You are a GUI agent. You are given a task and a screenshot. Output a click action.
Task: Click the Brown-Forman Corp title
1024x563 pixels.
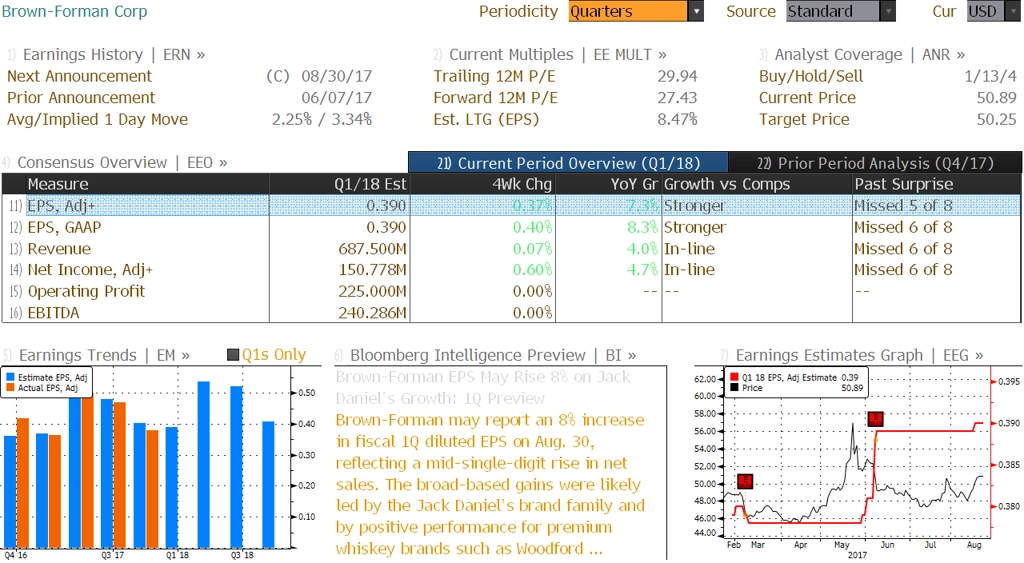tap(74, 11)
